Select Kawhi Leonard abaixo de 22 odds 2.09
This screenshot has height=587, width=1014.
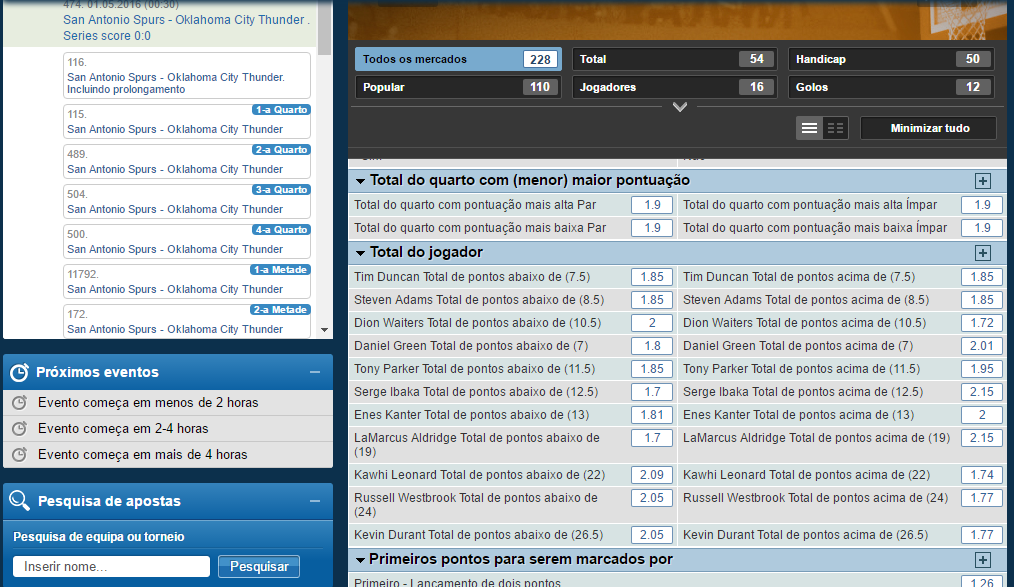point(652,475)
